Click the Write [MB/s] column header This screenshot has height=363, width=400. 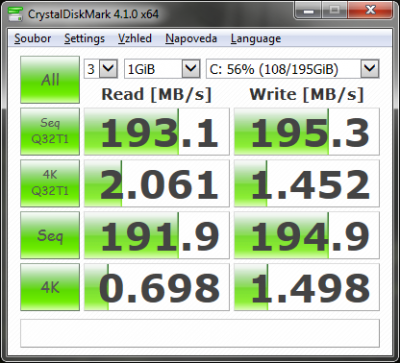pyautogui.click(x=307, y=94)
